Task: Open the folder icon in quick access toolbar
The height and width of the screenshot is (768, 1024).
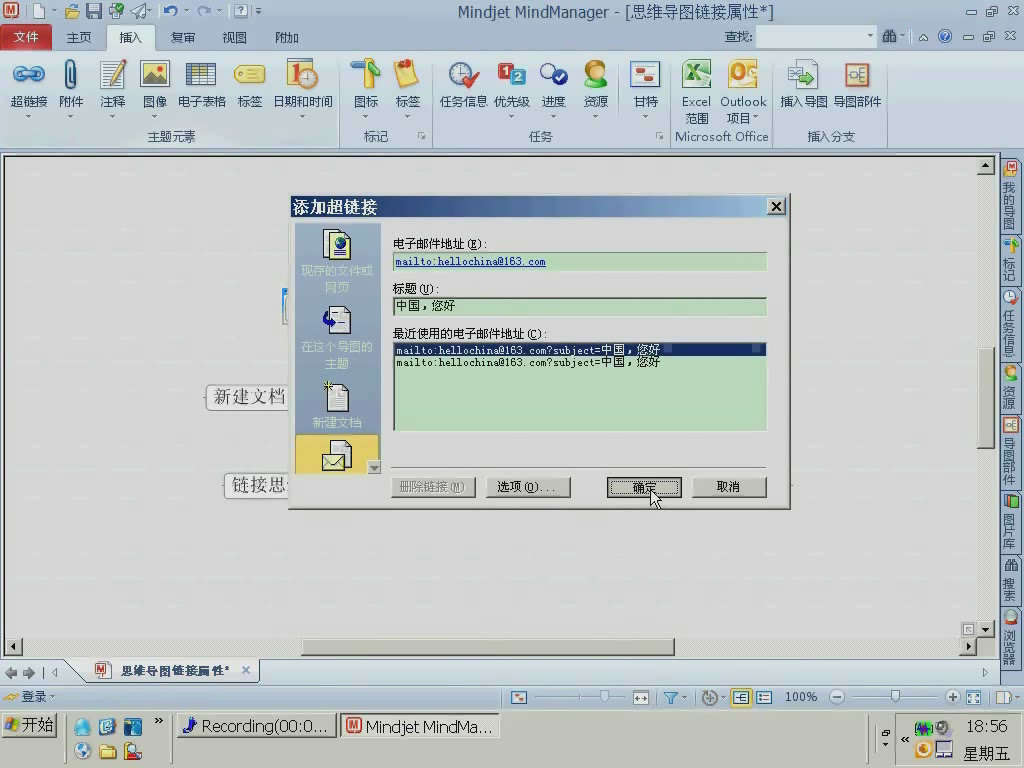Action: coord(72,10)
